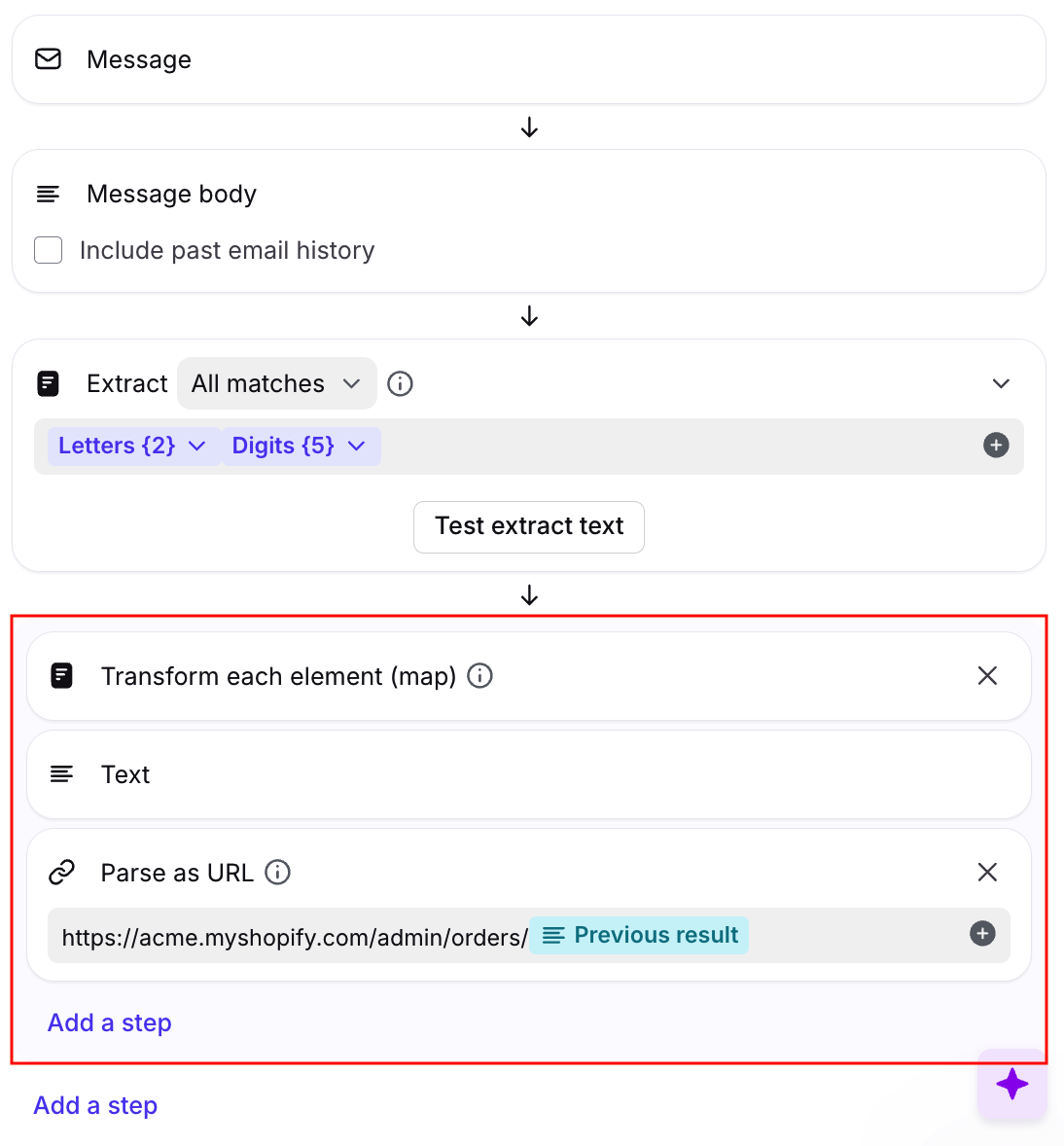1064x1146 pixels.
Task: Click the link icon on Parse as URL
Action: (x=61, y=872)
